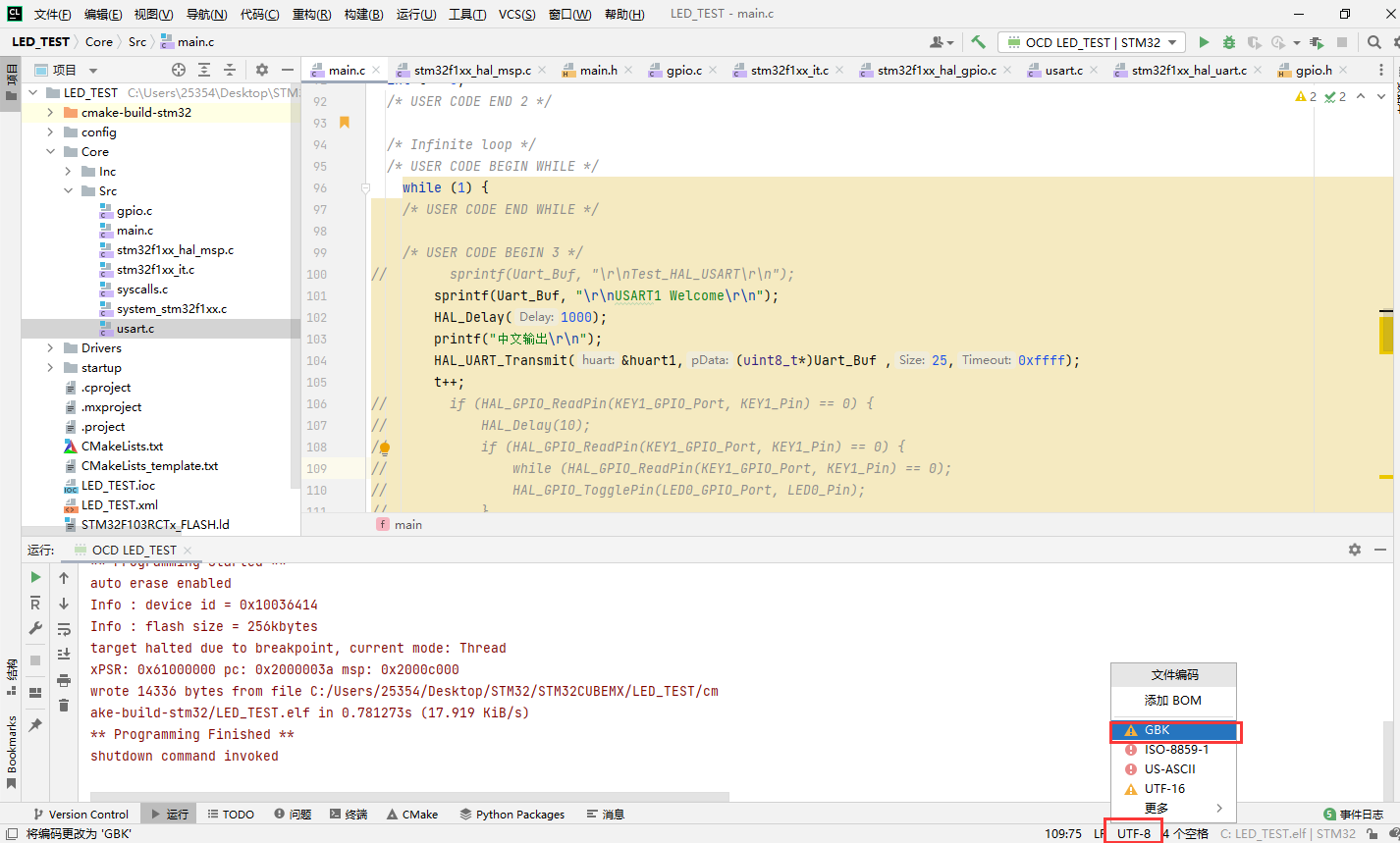Start debugging with the bug icon
The image size is (1400, 843).
tap(1229, 42)
